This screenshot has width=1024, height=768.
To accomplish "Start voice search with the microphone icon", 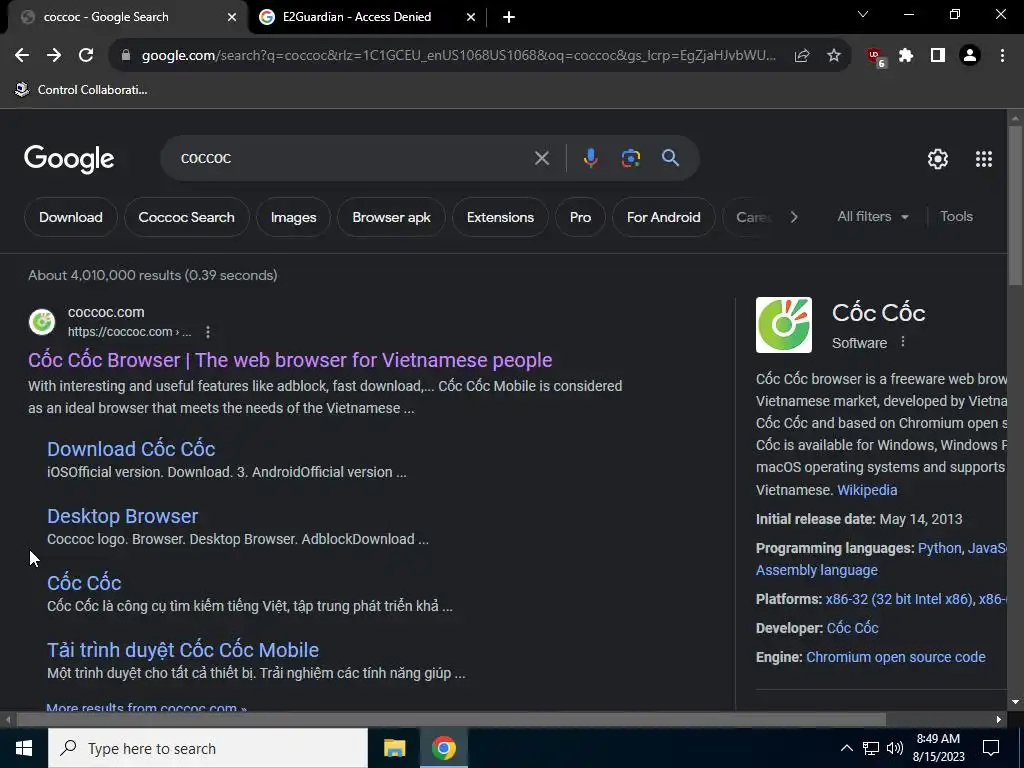I will 590,158.
